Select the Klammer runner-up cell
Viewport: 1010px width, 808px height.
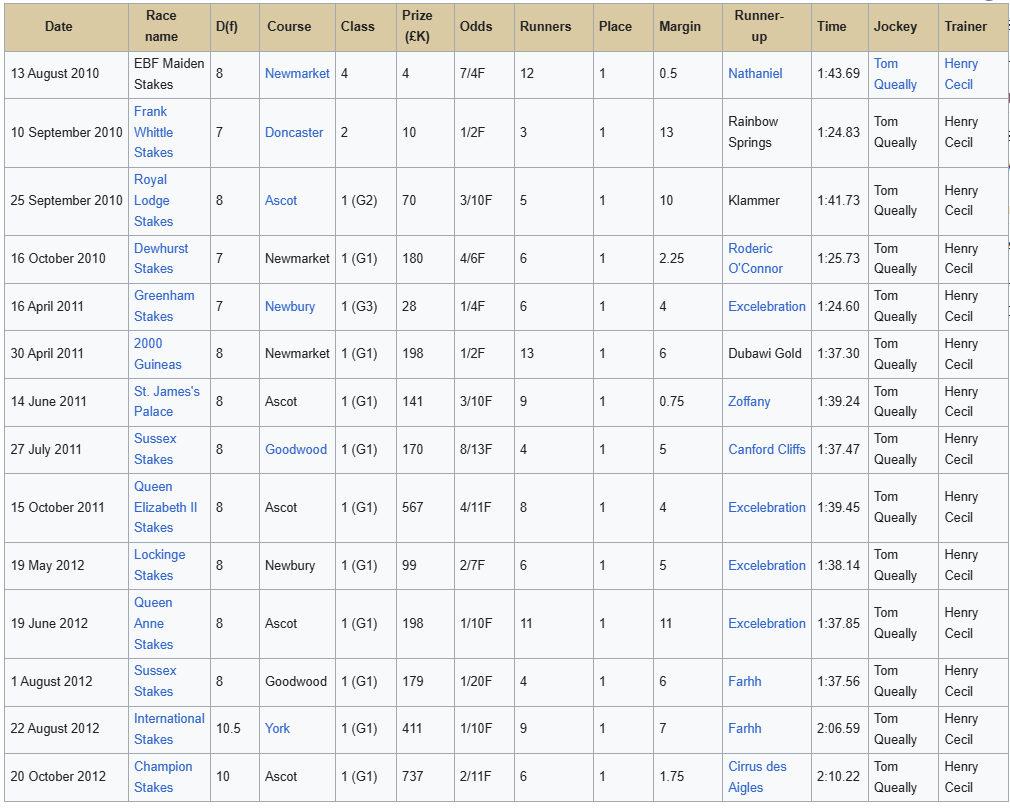coord(767,201)
